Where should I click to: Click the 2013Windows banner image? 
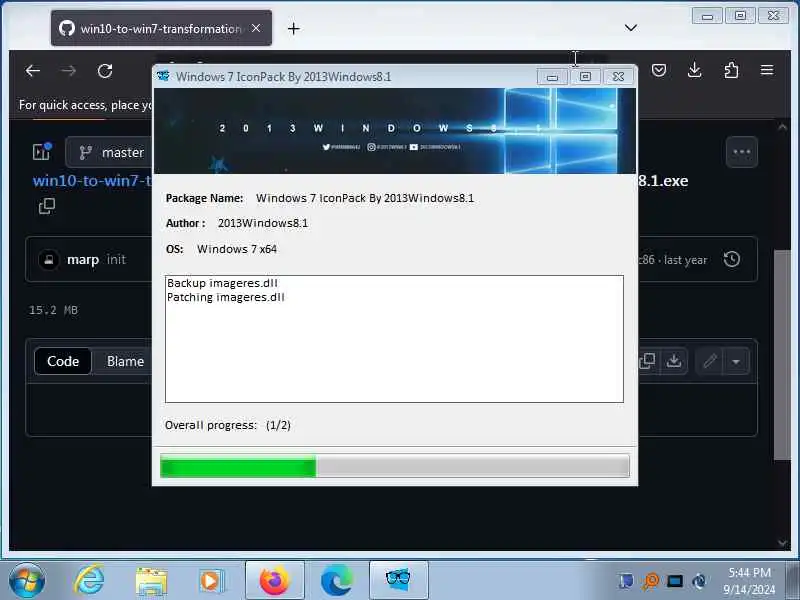(394, 131)
